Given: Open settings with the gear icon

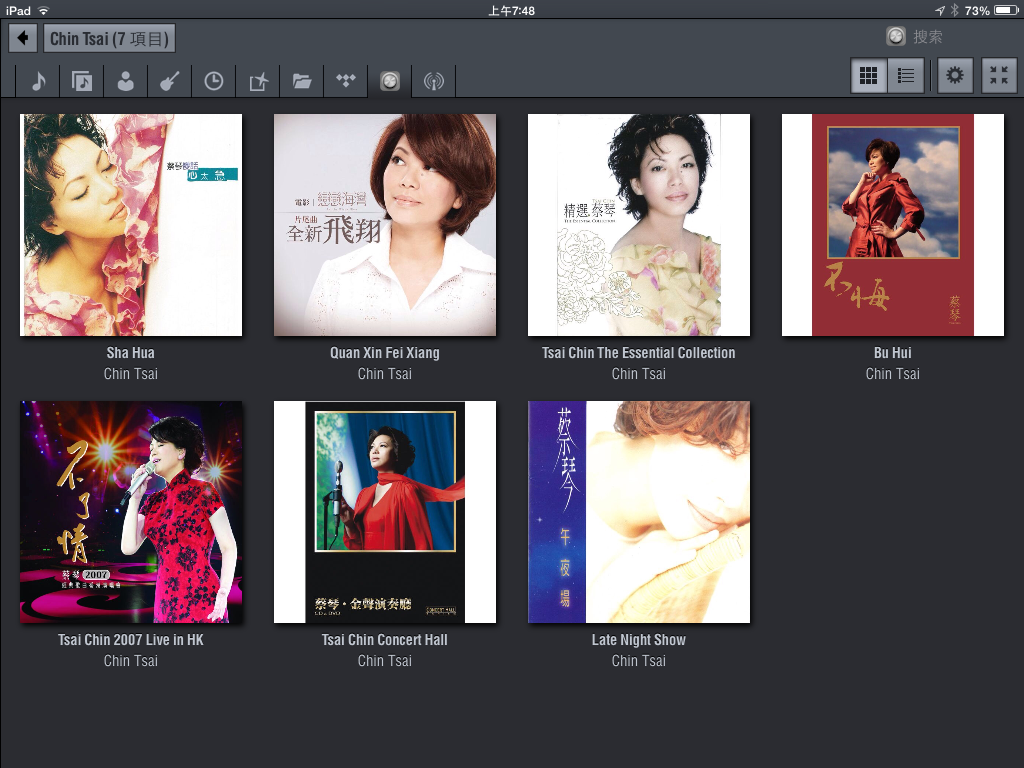Looking at the screenshot, I should 955,76.
